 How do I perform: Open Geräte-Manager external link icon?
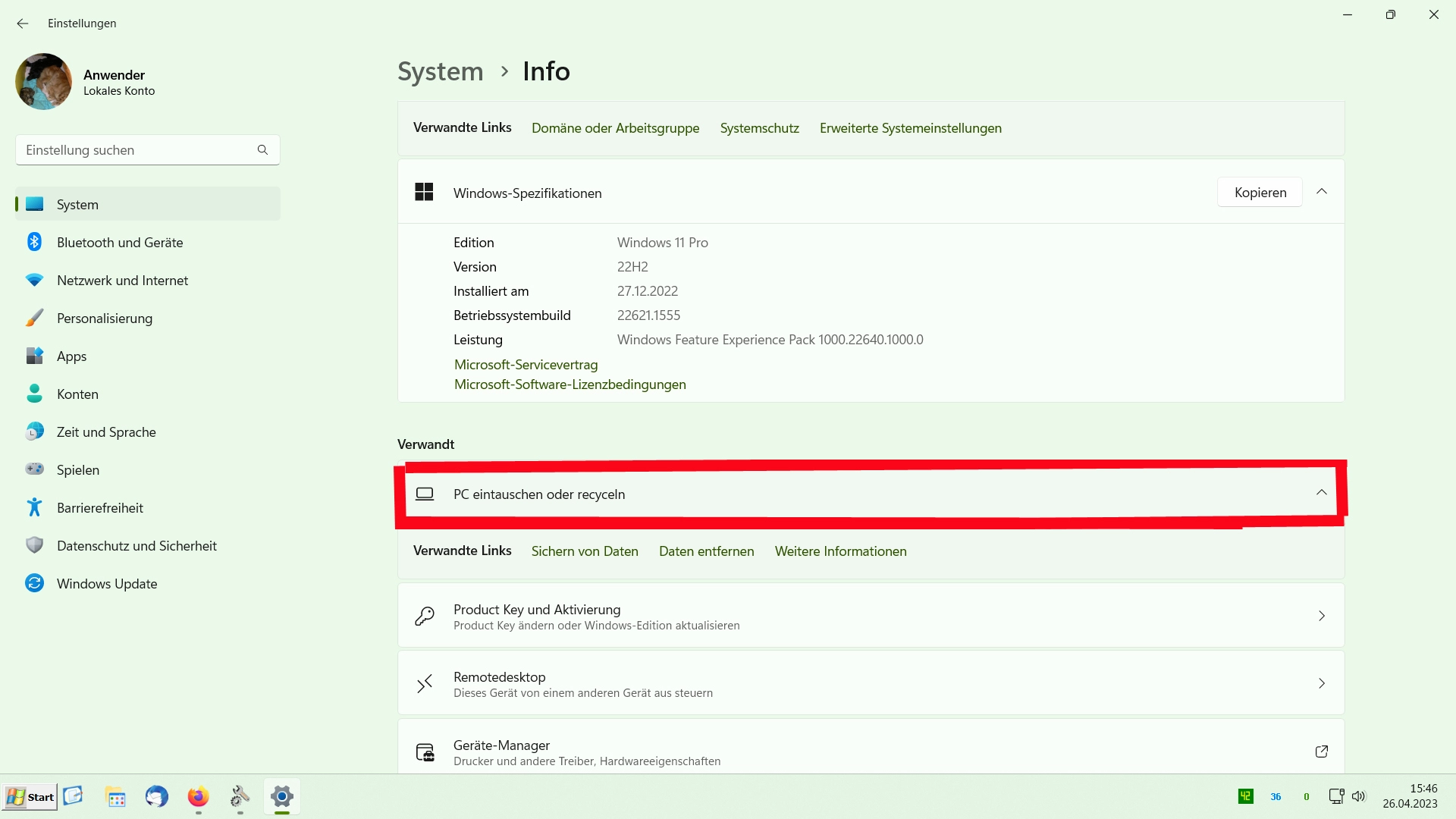click(1322, 752)
